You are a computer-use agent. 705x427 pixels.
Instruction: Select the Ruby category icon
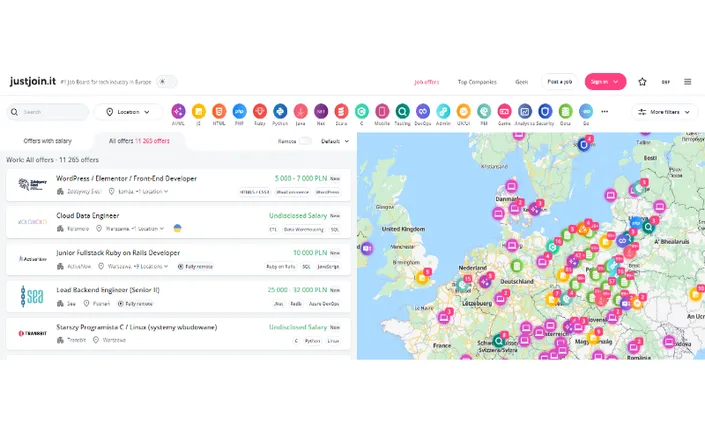(260, 111)
